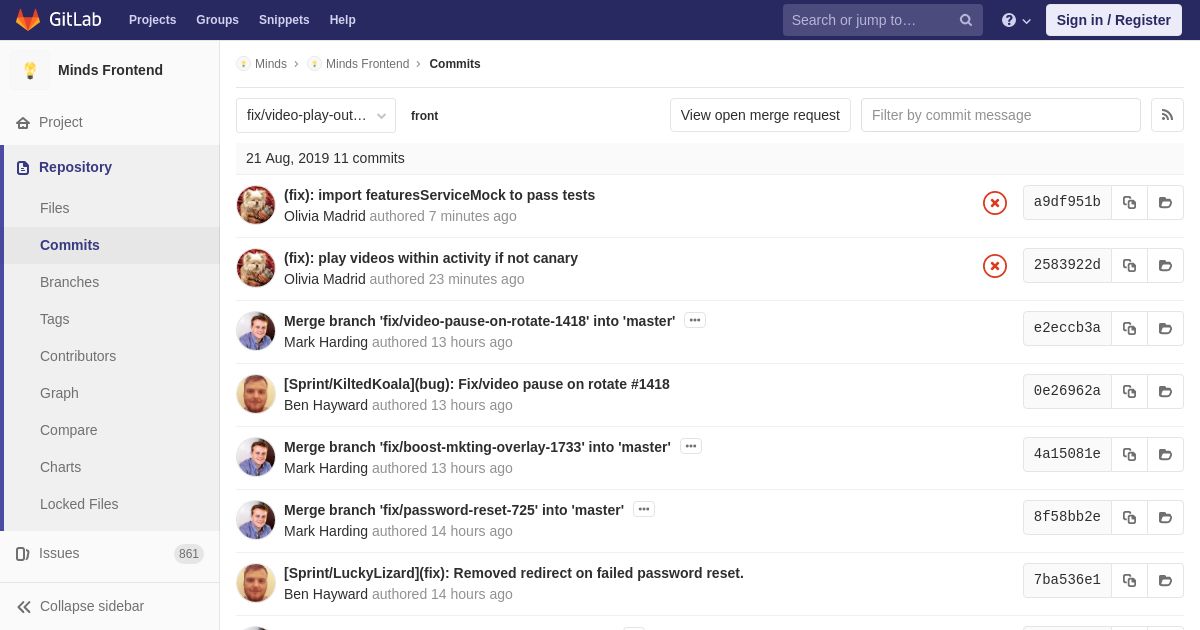Browse files at commit 0e26962a

tap(1165, 391)
